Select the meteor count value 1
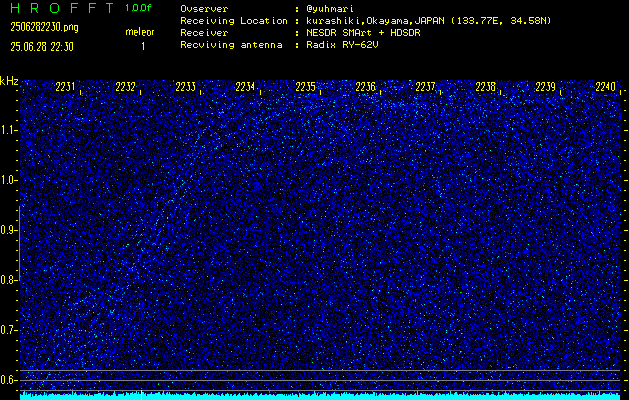Screen dimensions: 629x400 click(x=143, y=47)
